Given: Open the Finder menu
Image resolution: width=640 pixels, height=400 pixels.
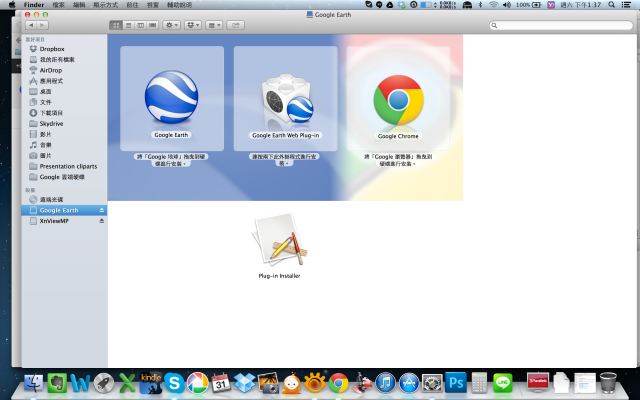Looking at the screenshot, I should pyautogui.click(x=34, y=5).
